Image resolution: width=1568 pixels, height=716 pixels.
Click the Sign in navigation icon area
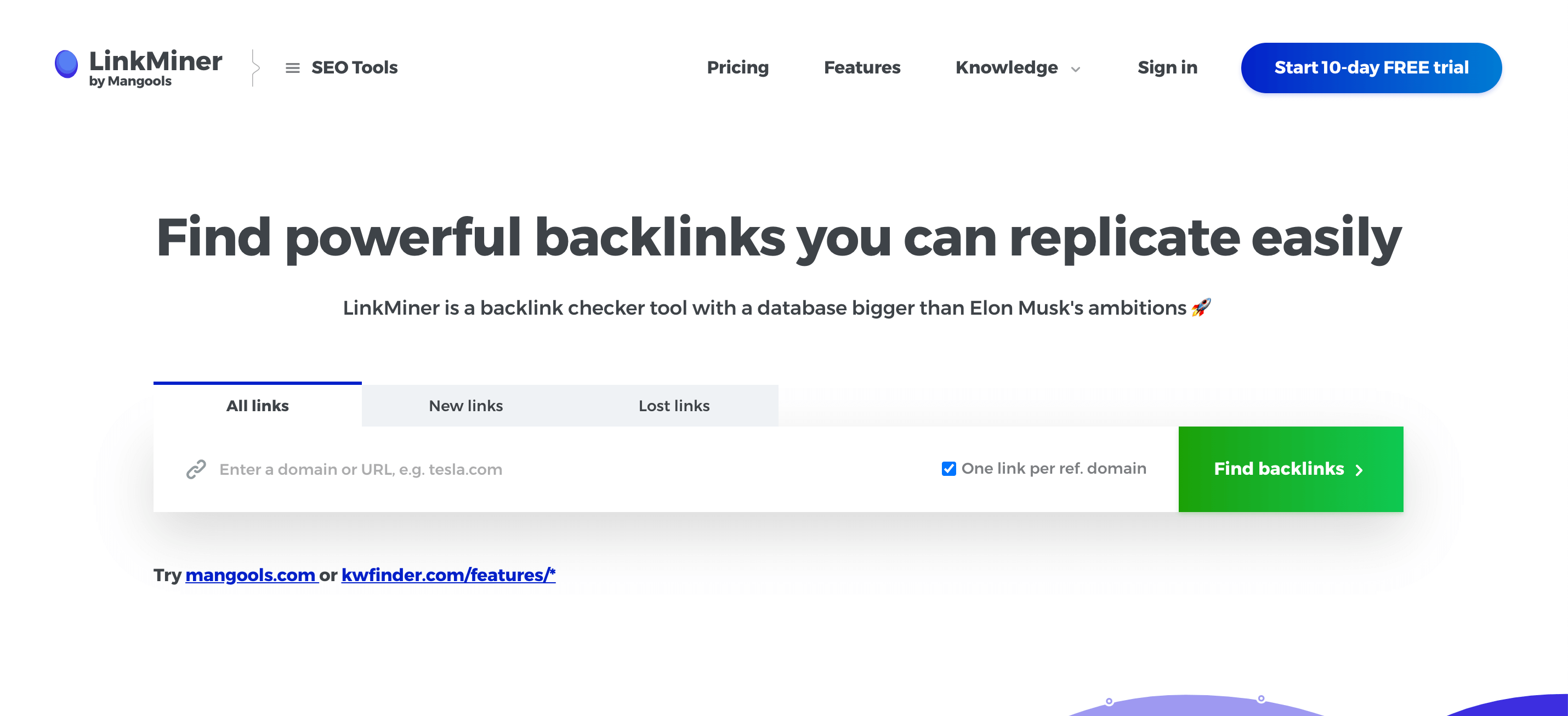tap(1168, 68)
